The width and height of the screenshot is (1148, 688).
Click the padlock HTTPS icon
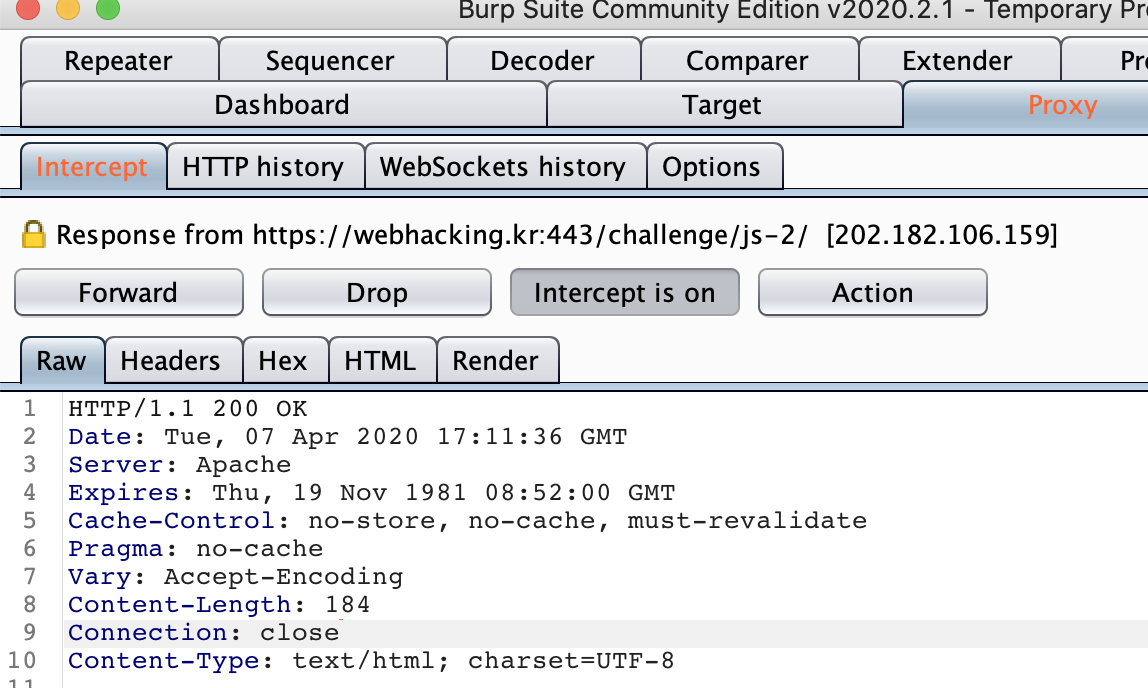click(x=34, y=234)
